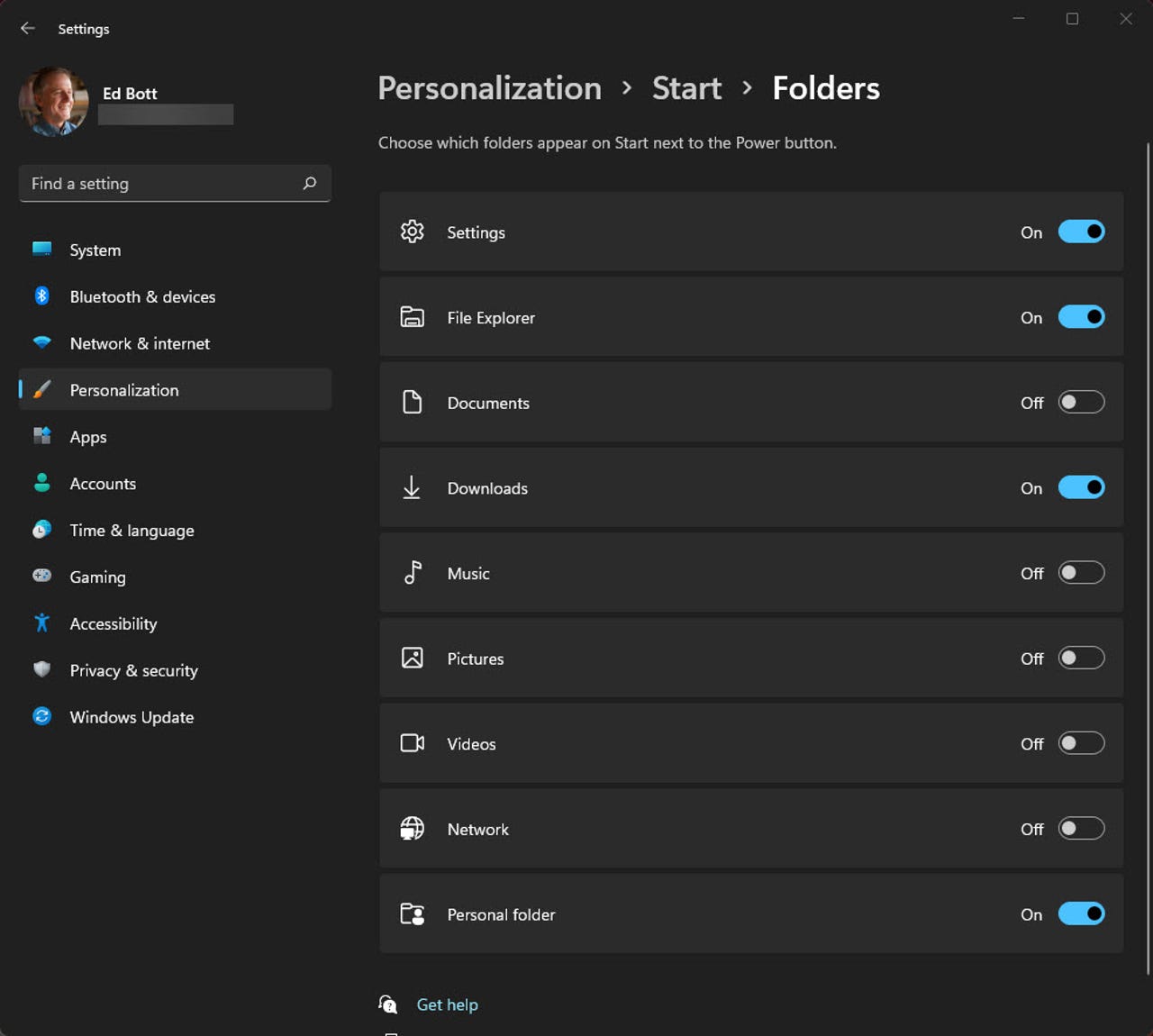Click the Music note icon
1153x1036 pixels.
pos(413,572)
